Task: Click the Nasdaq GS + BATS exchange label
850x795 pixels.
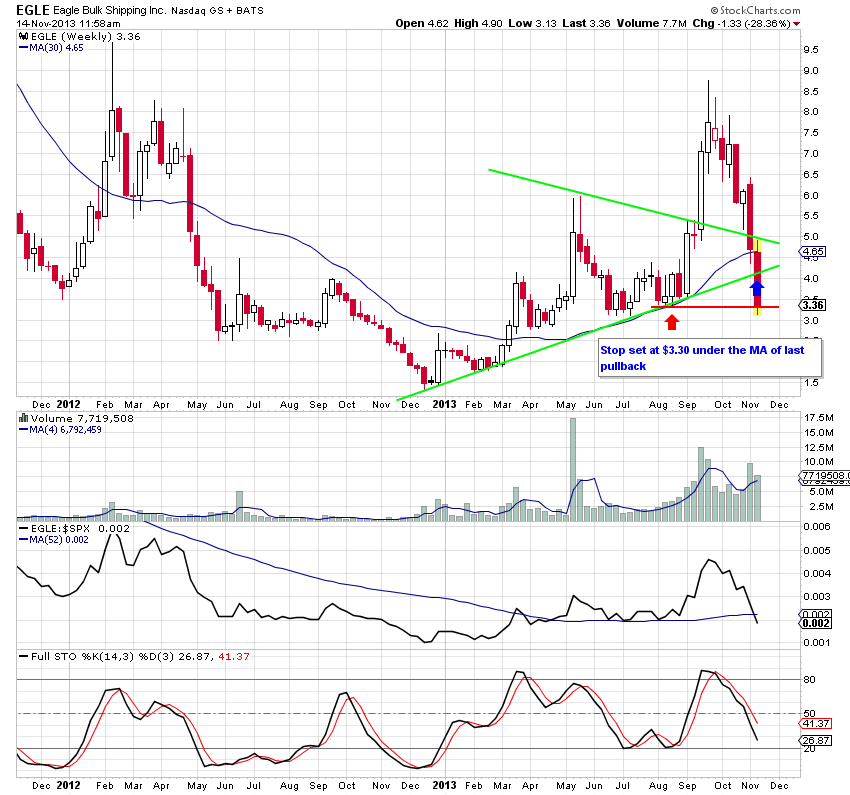Action: [217, 11]
